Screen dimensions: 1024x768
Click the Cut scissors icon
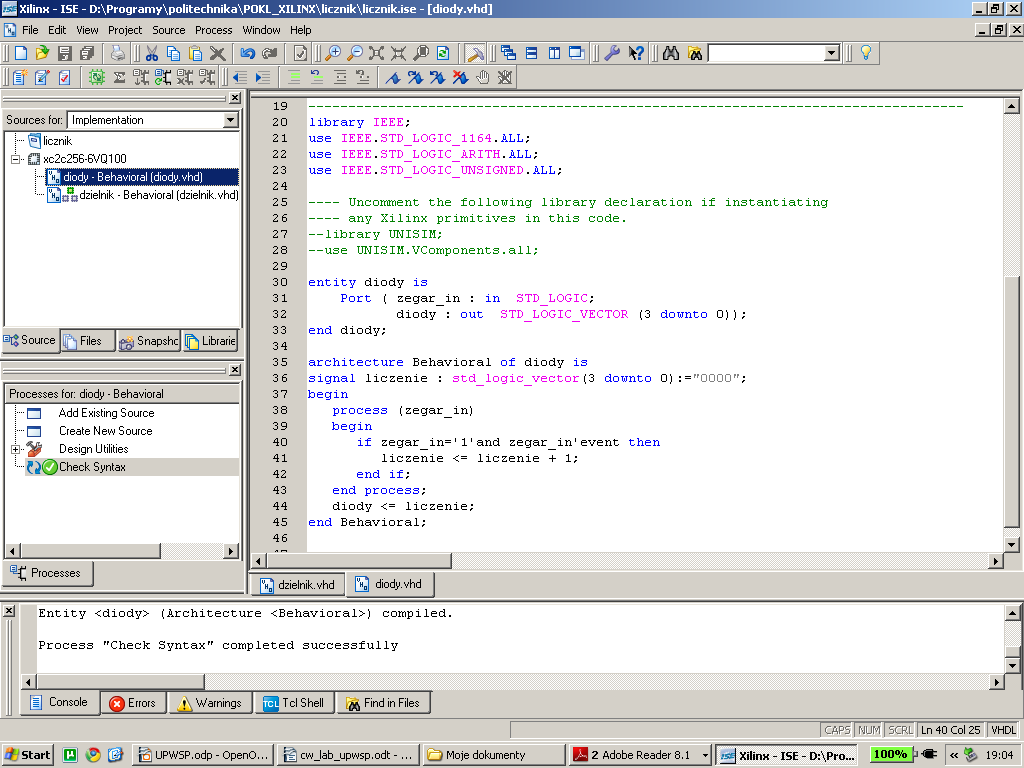coord(152,53)
